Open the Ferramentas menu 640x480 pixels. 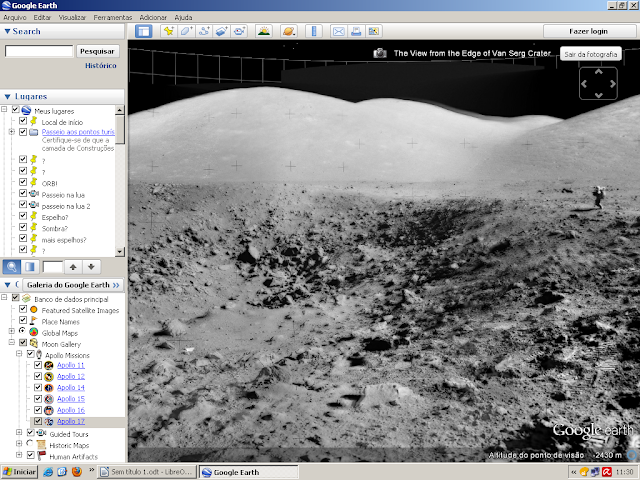(x=113, y=18)
